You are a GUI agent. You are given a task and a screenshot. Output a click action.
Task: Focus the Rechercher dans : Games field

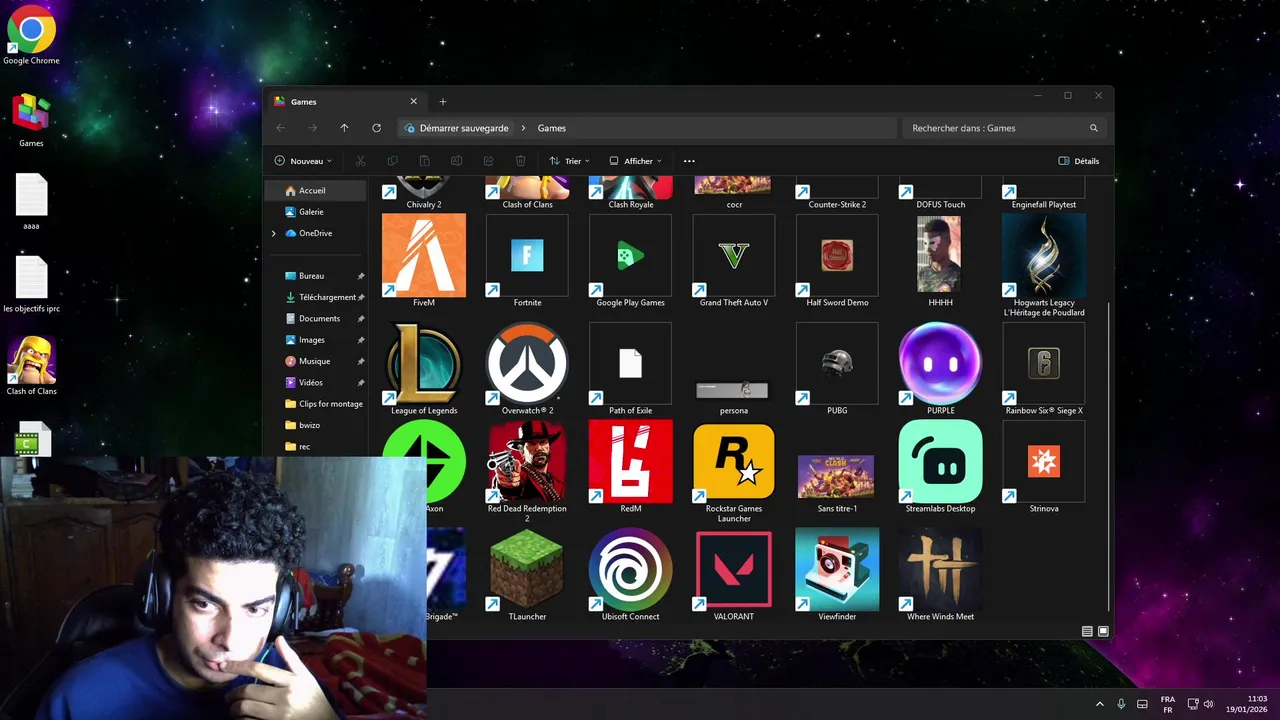tap(1003, 128)
